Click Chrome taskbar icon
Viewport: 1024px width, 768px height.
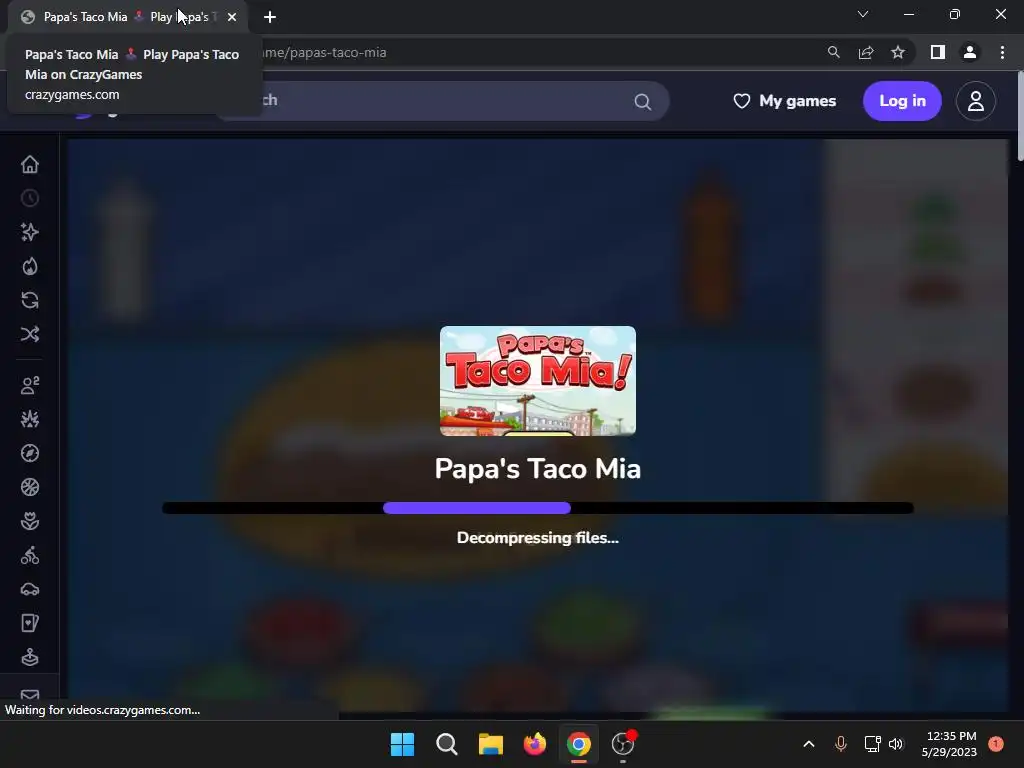(579, 744)
